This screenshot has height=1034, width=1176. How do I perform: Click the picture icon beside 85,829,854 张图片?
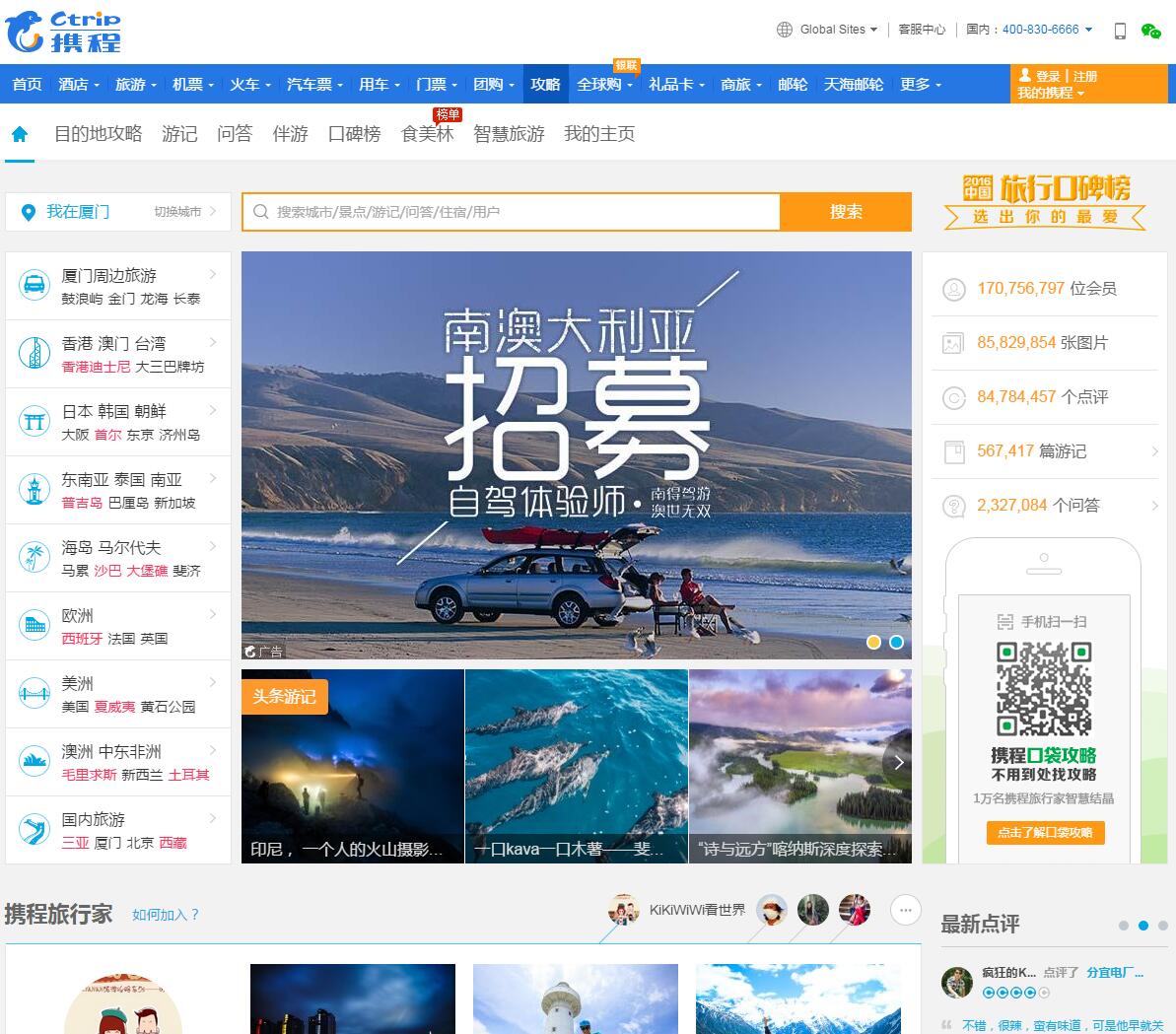[953, 343]
